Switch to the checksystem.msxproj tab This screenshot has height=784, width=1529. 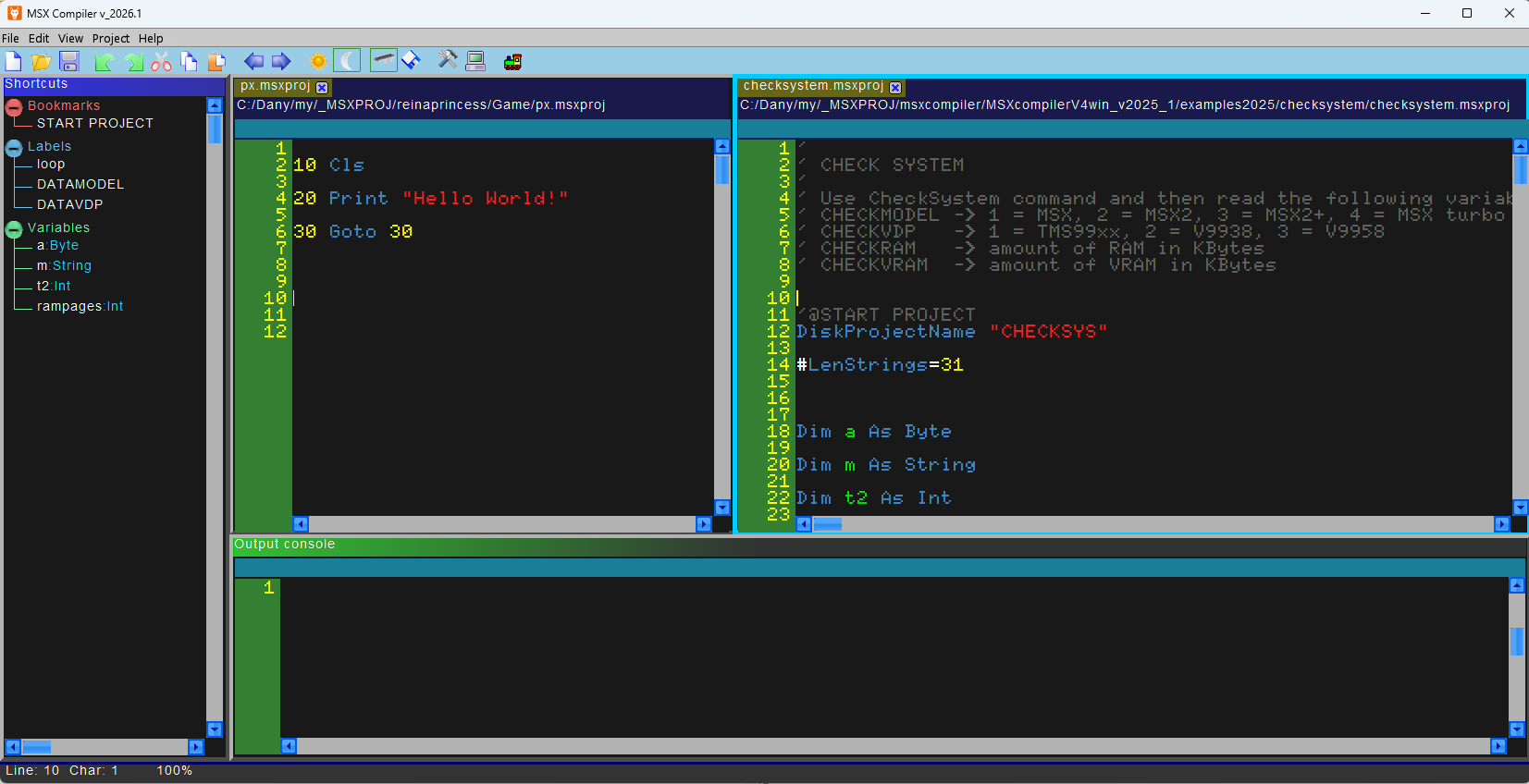point(814,86)
